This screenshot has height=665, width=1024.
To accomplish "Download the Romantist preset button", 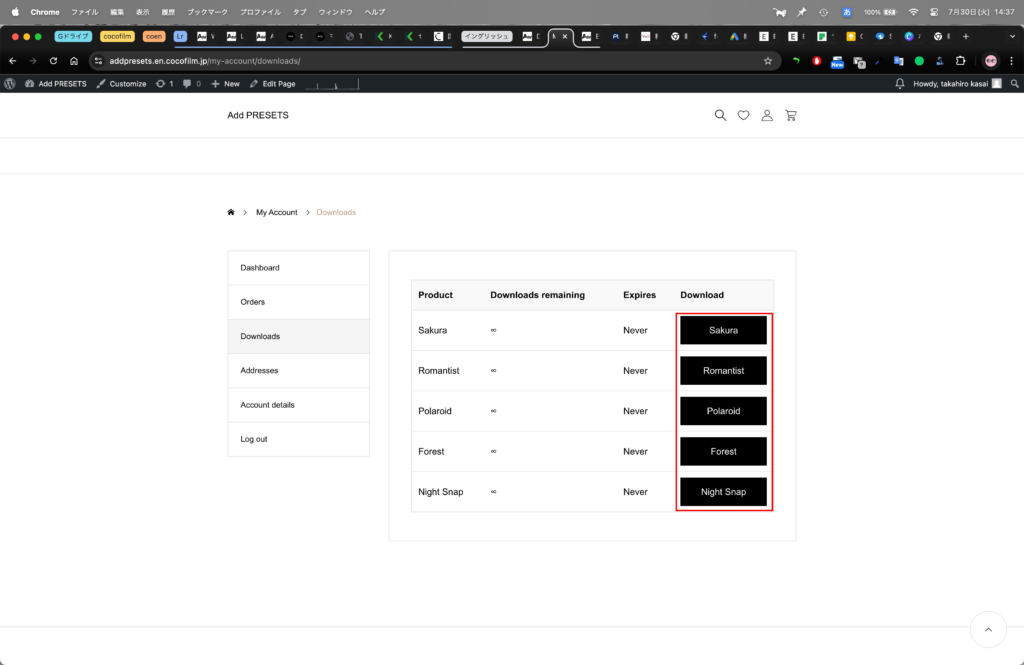I will tap(723, 370).
